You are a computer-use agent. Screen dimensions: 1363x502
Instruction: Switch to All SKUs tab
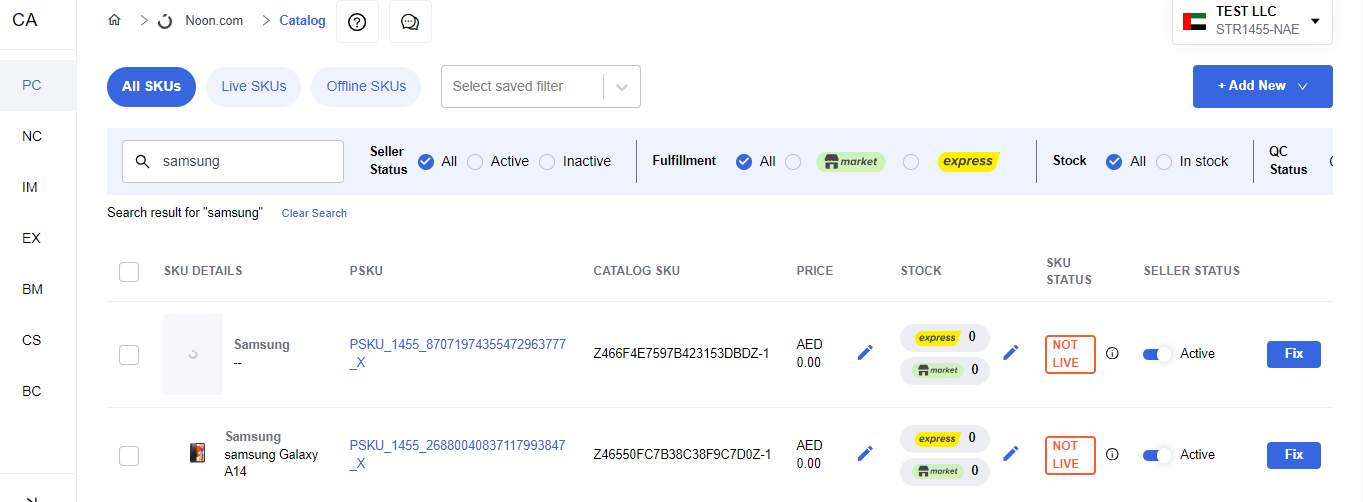point(152,86)
